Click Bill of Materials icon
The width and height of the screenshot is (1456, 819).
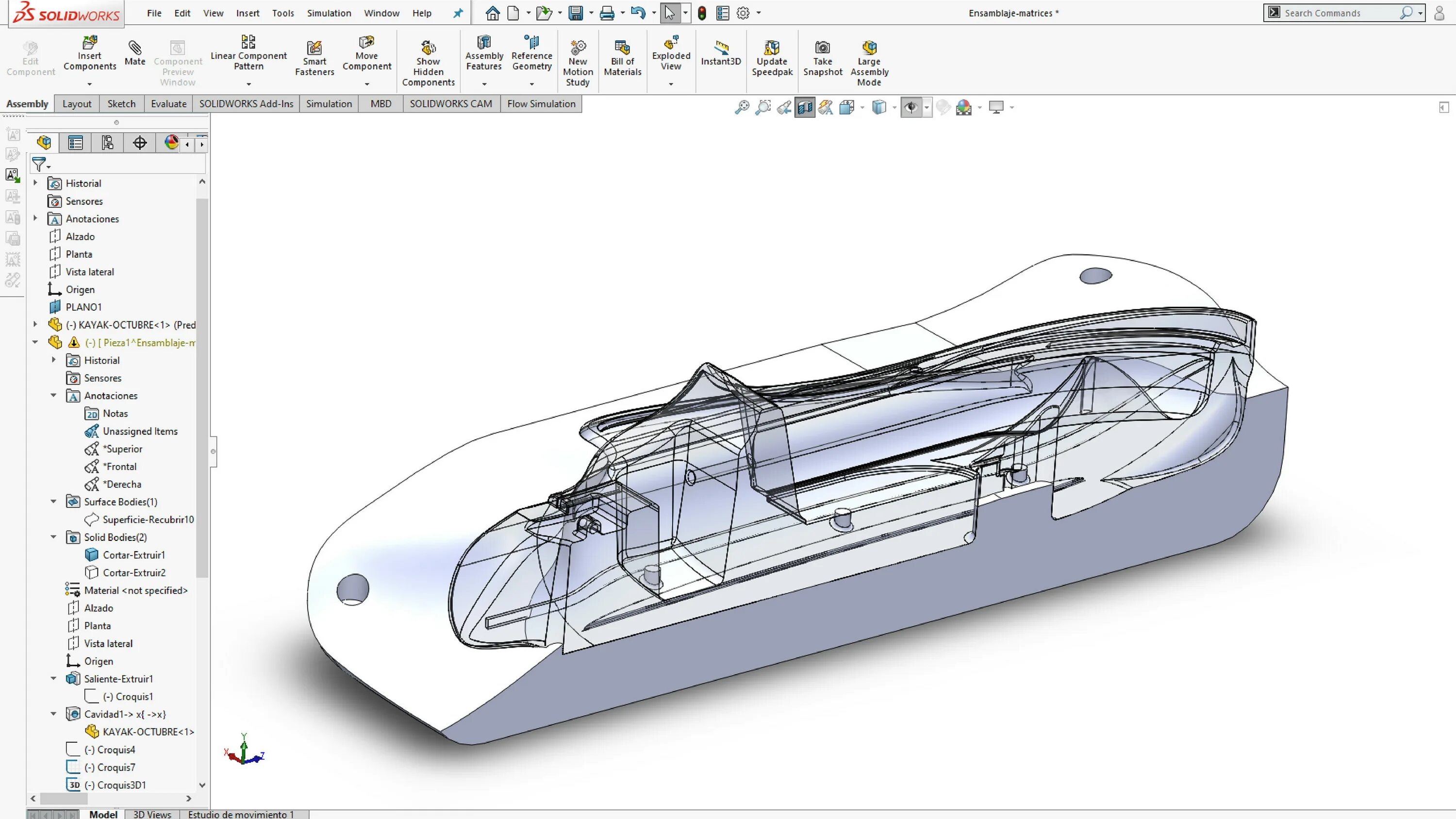[622, 48]
